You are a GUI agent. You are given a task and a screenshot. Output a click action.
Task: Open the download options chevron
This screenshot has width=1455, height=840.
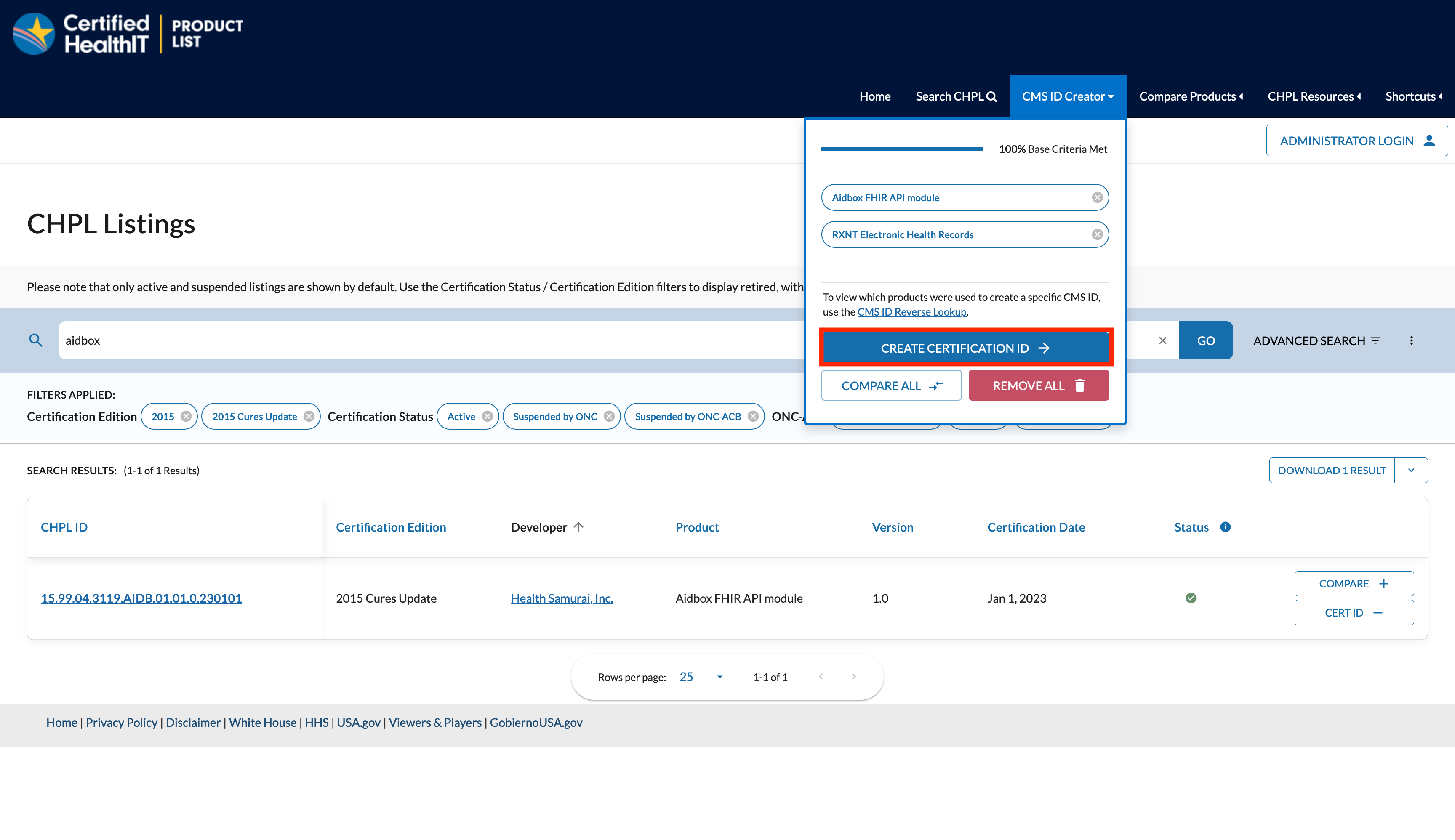pos(1411,470)
